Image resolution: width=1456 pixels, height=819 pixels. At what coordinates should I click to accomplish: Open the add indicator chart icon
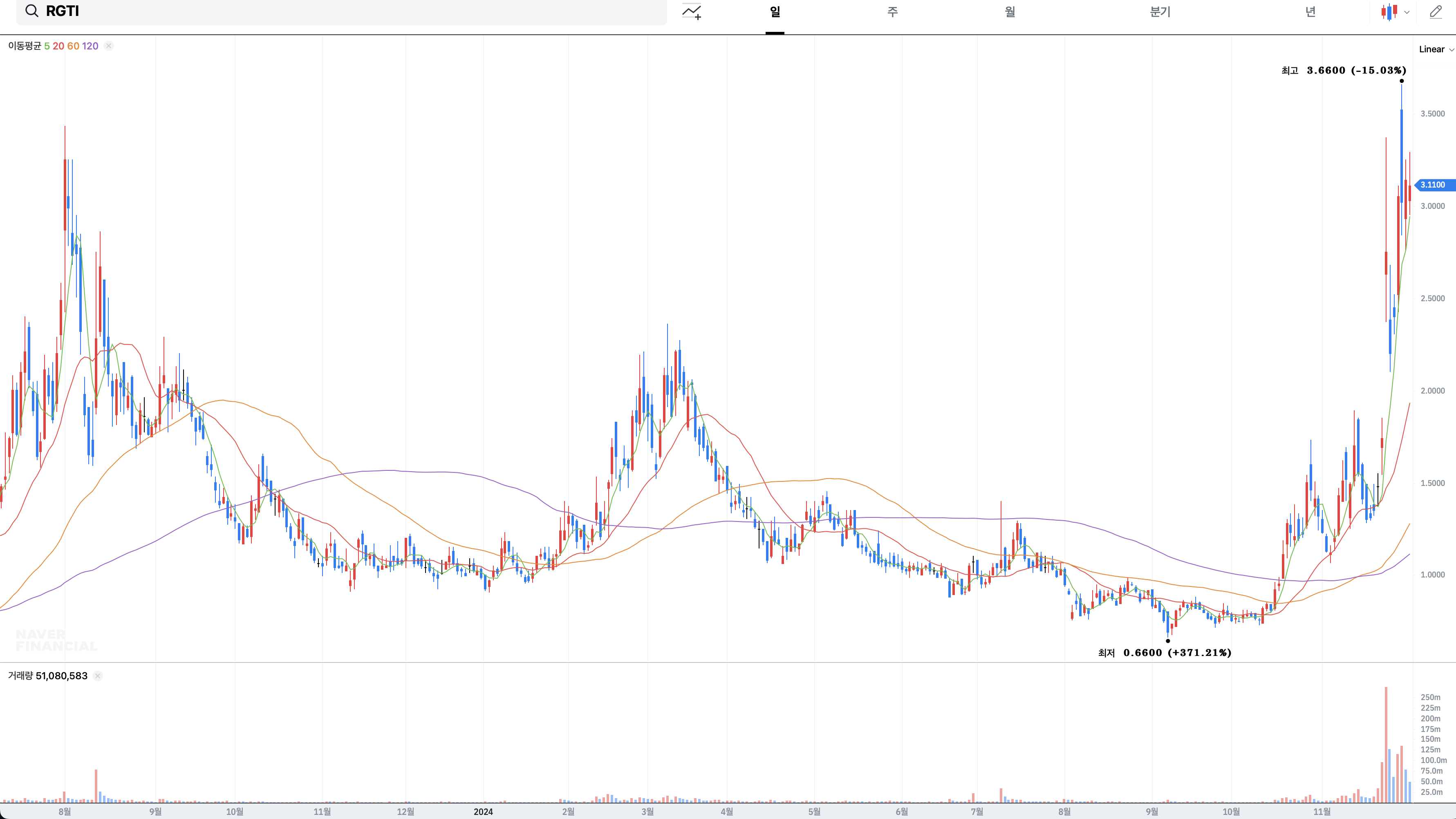click(x=691, y=12)
